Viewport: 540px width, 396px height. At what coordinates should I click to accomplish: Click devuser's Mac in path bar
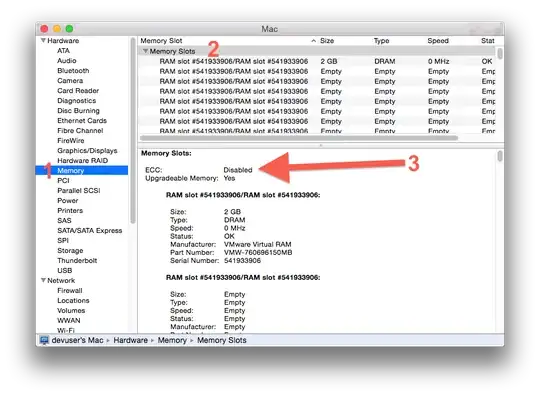point(77,340)
